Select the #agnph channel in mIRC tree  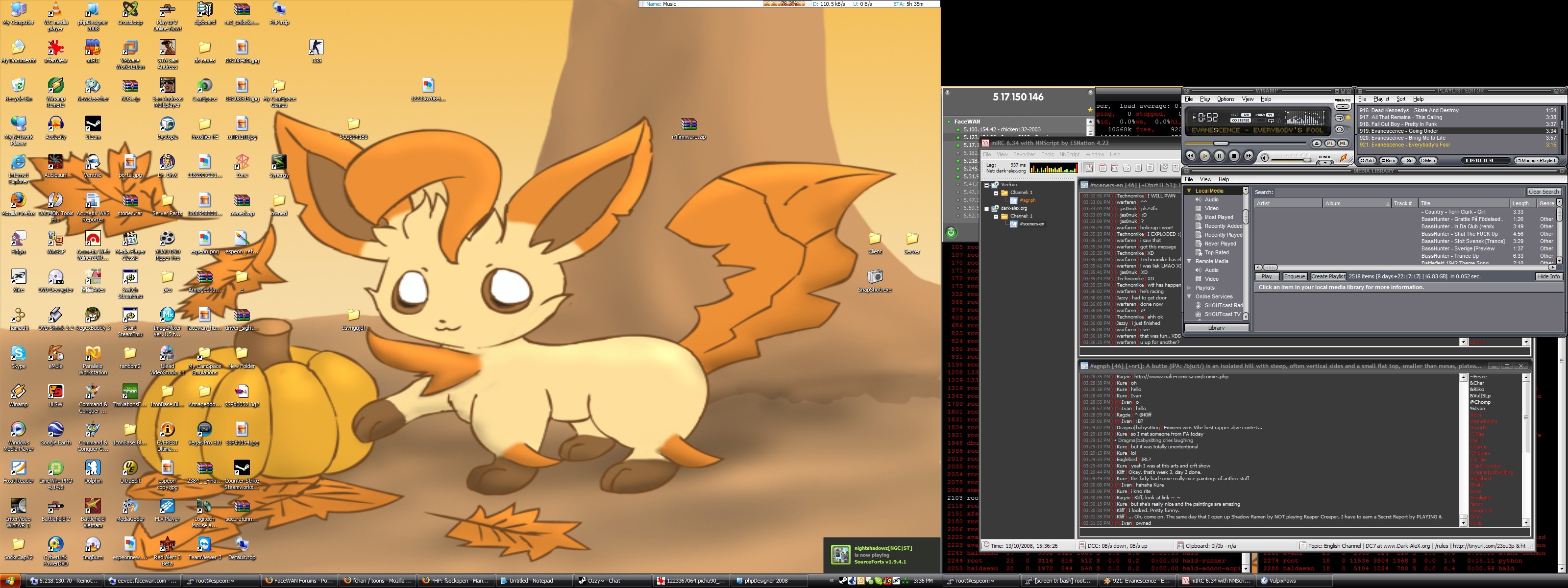click(x=1028, y=200)
